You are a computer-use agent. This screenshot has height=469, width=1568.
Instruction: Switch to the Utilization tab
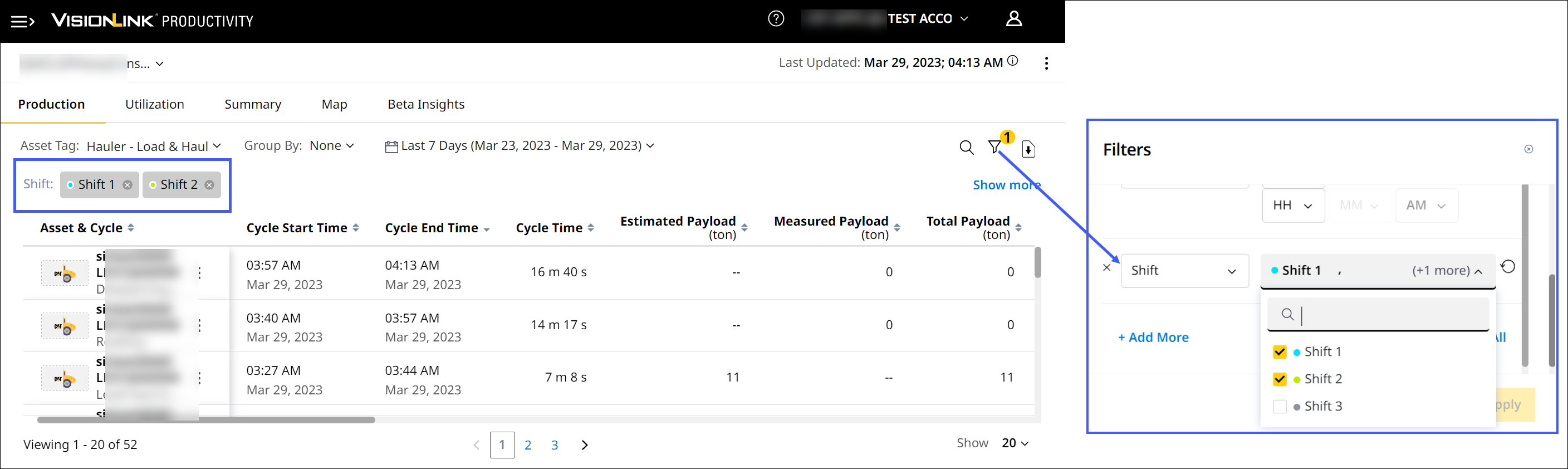coord(155,104)
